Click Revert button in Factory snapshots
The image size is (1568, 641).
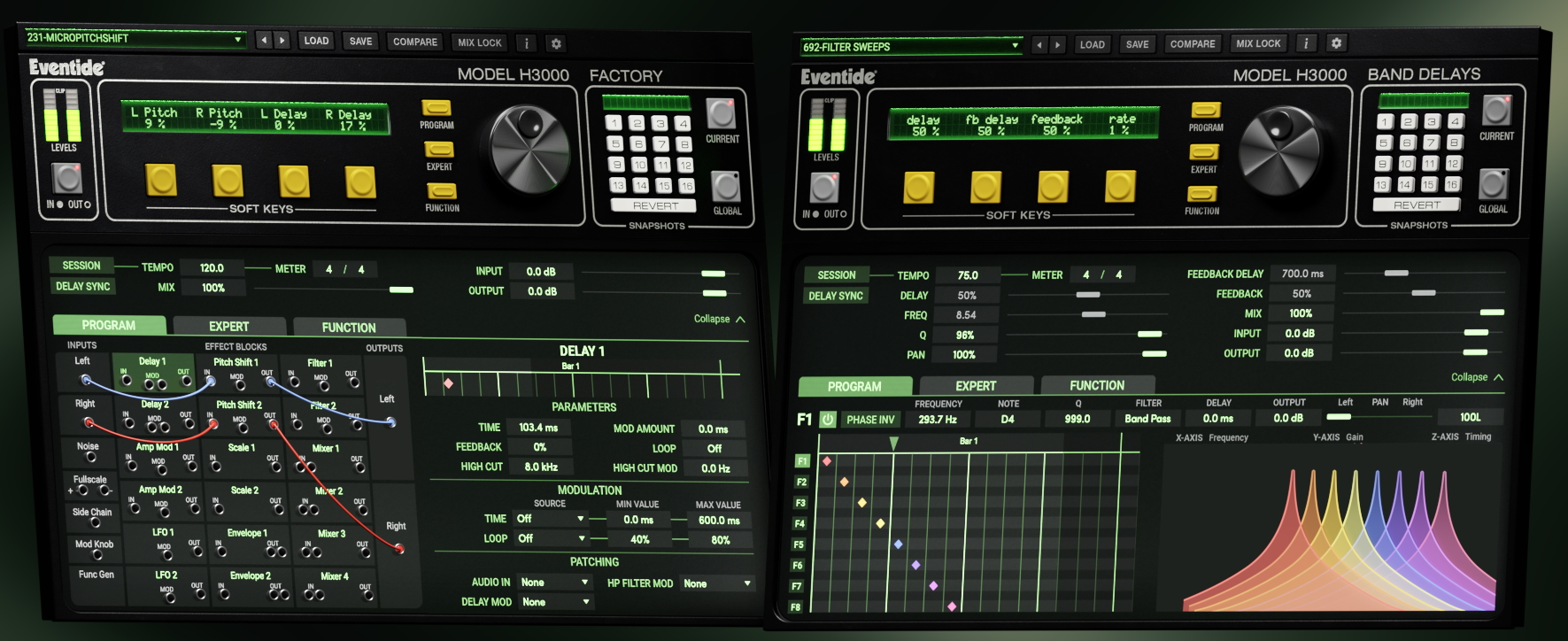655,206
